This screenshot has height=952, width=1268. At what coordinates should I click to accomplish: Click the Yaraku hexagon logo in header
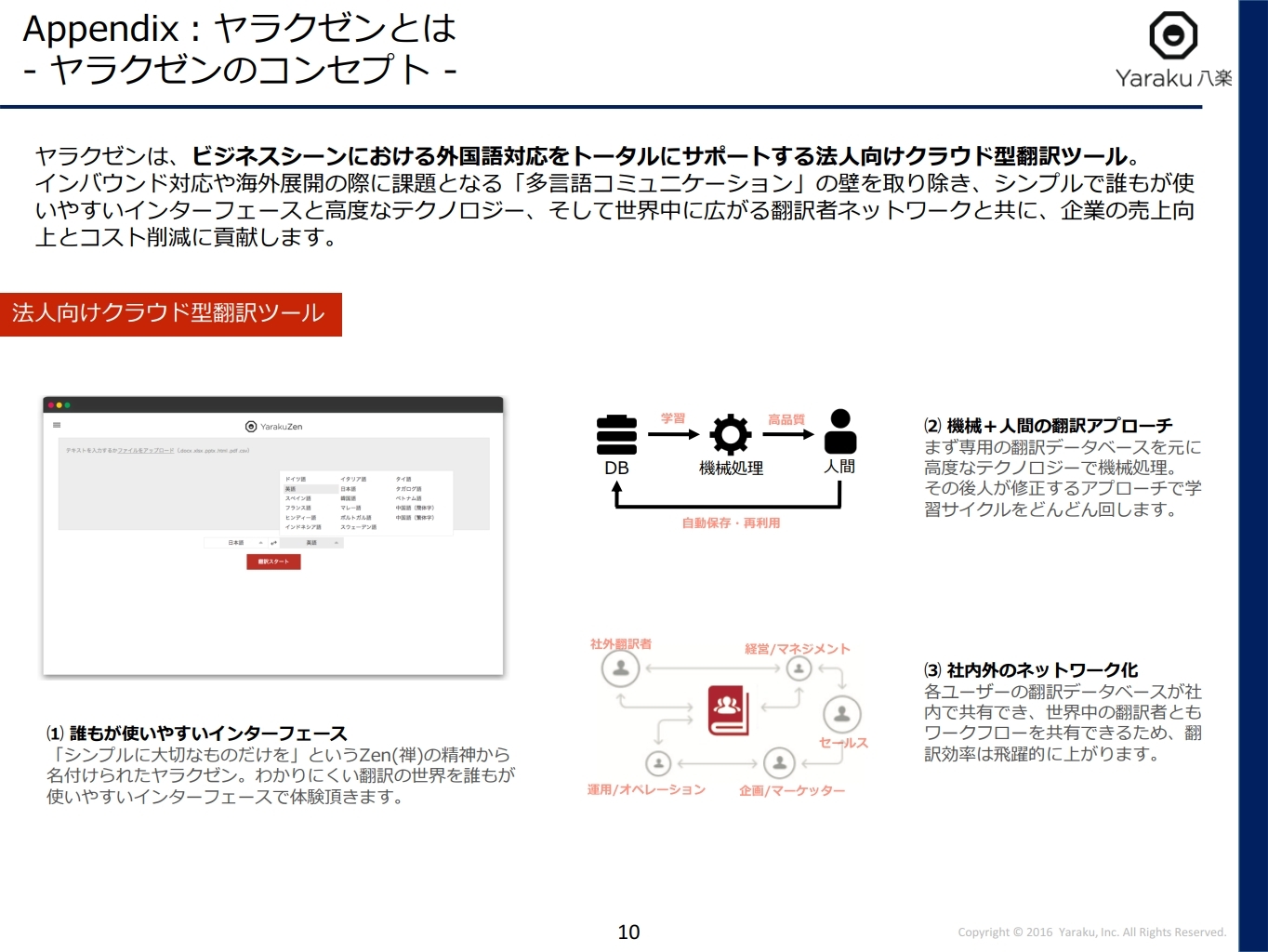click(x=1173, y=36)
